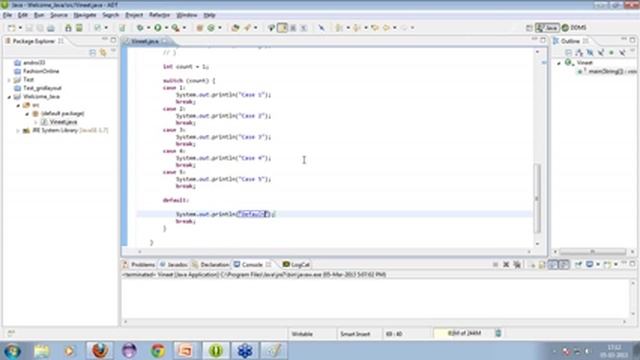Toggle Hide Local Types in Outline
Screen dimensions: 640x360
[622, 52]
